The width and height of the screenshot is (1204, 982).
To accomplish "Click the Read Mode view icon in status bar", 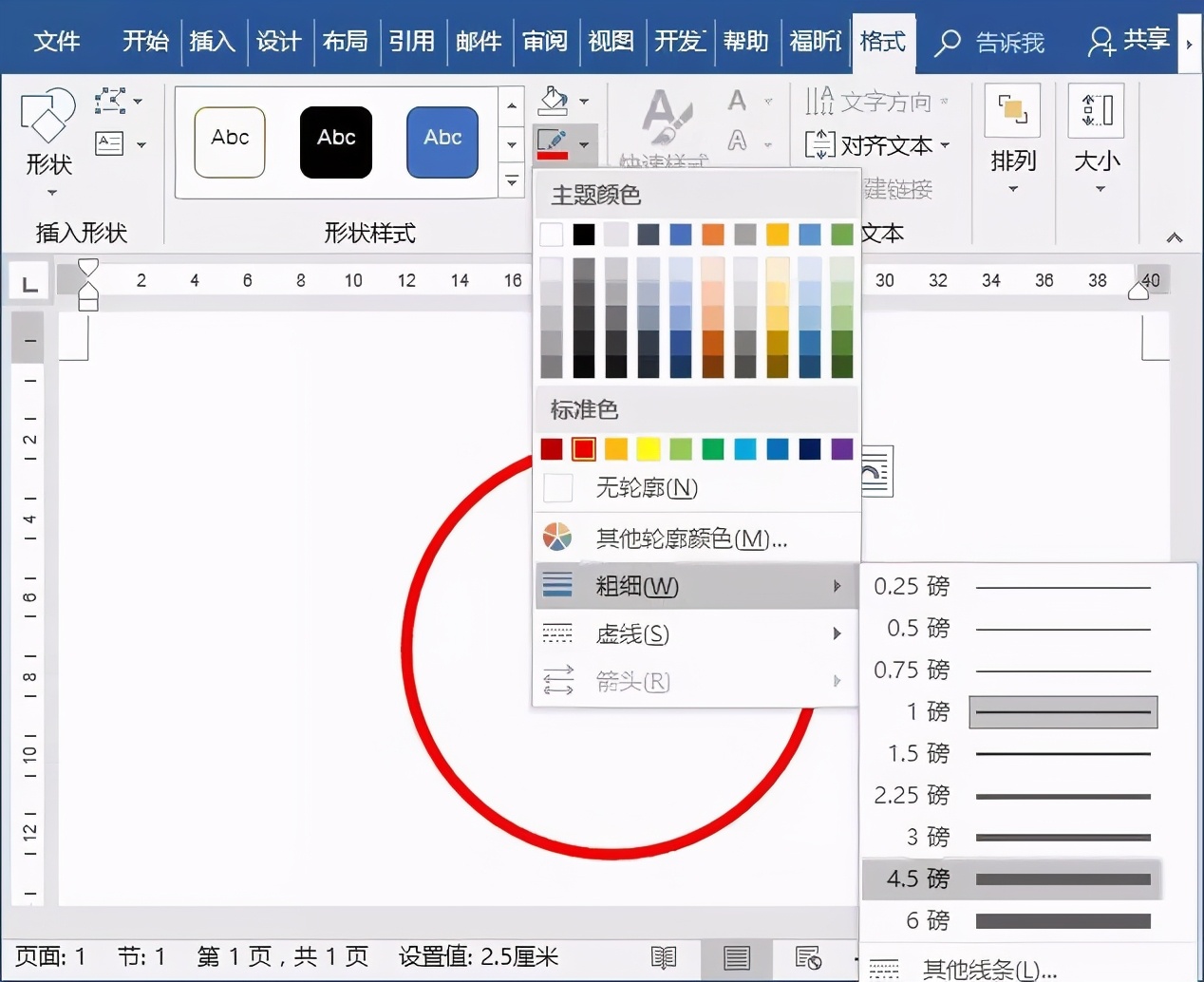I will 664,957.
